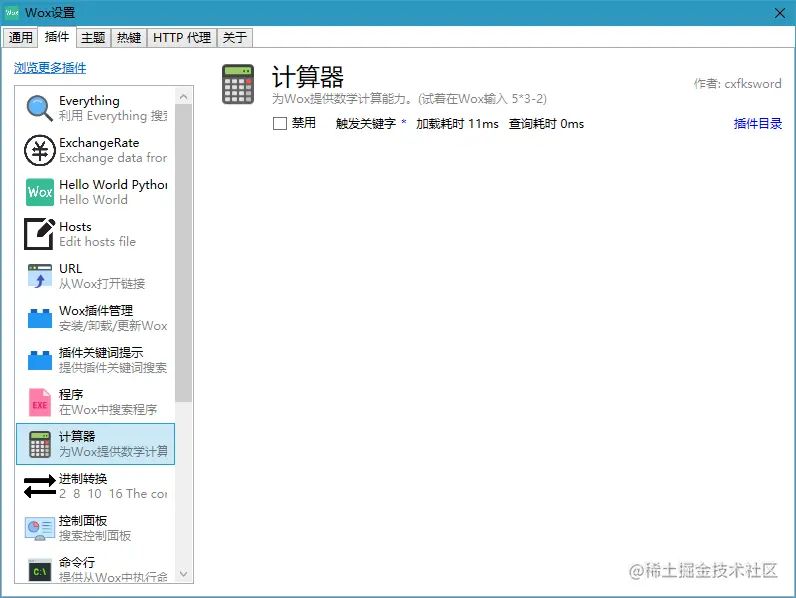Click the 从Wox打开链接 description
Screen dimensions: 796x598
pyautogui.click(x=102, y=284)
